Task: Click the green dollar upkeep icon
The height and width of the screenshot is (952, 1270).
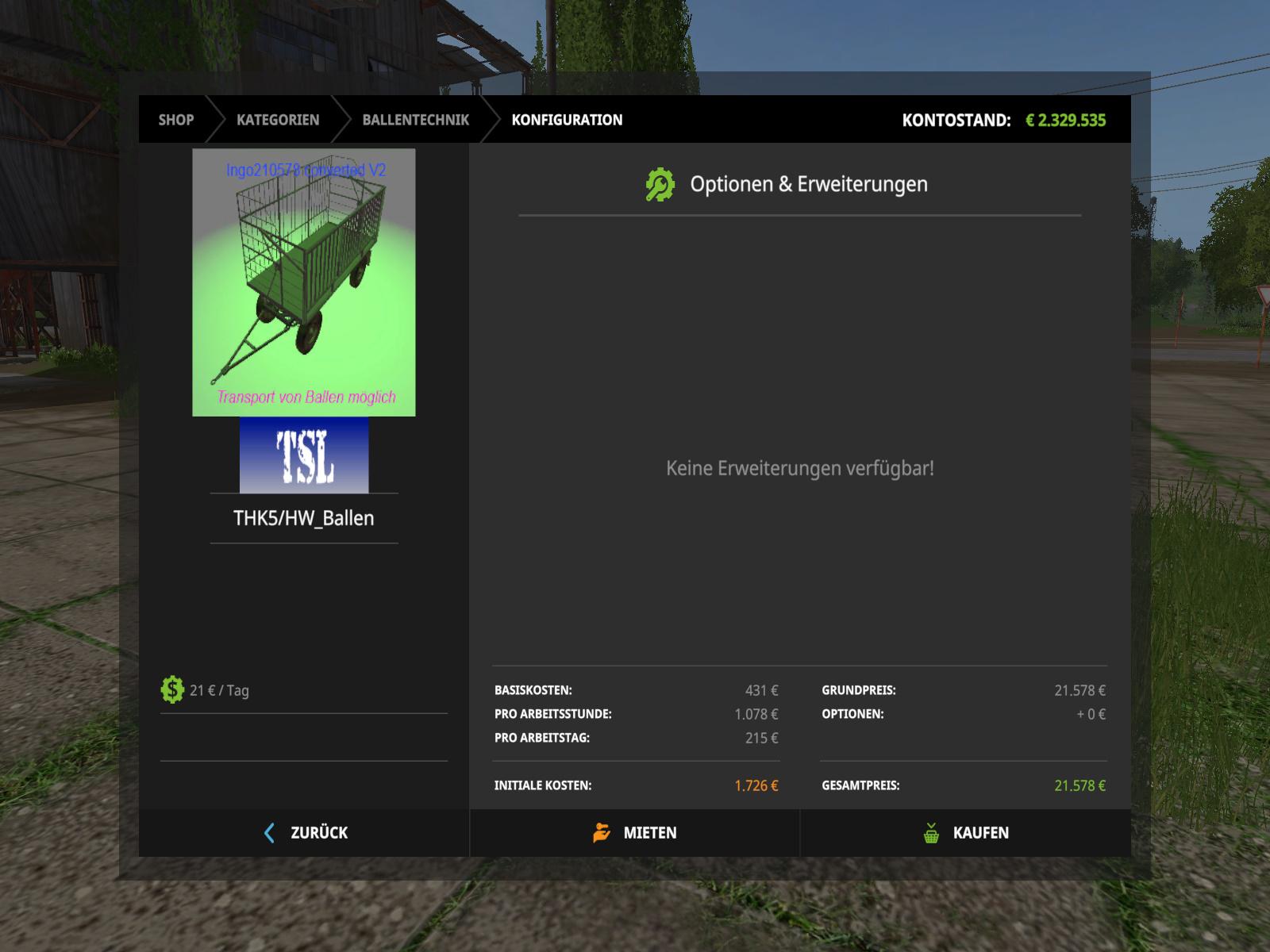Action: click(x=172, y=690)
